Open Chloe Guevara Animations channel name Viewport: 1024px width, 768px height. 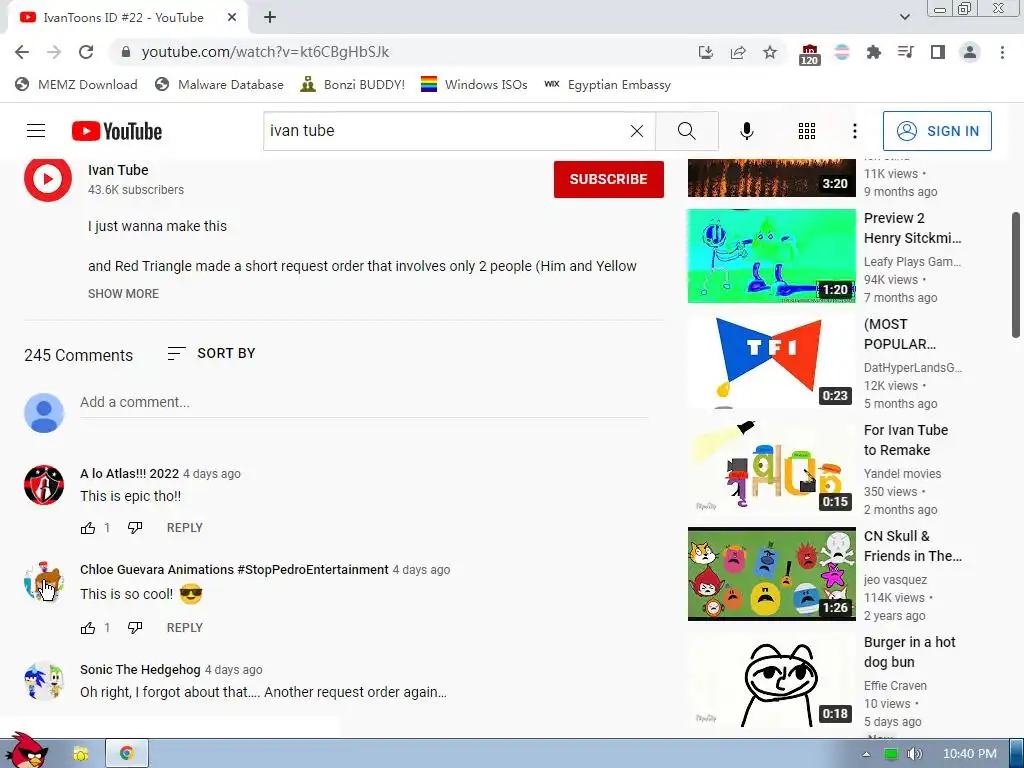[x=234, y=569]
